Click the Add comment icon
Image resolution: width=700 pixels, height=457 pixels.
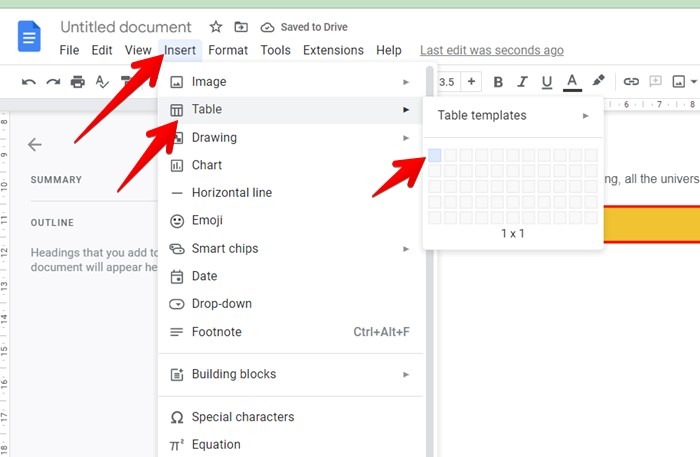click(x=655, y=81)
